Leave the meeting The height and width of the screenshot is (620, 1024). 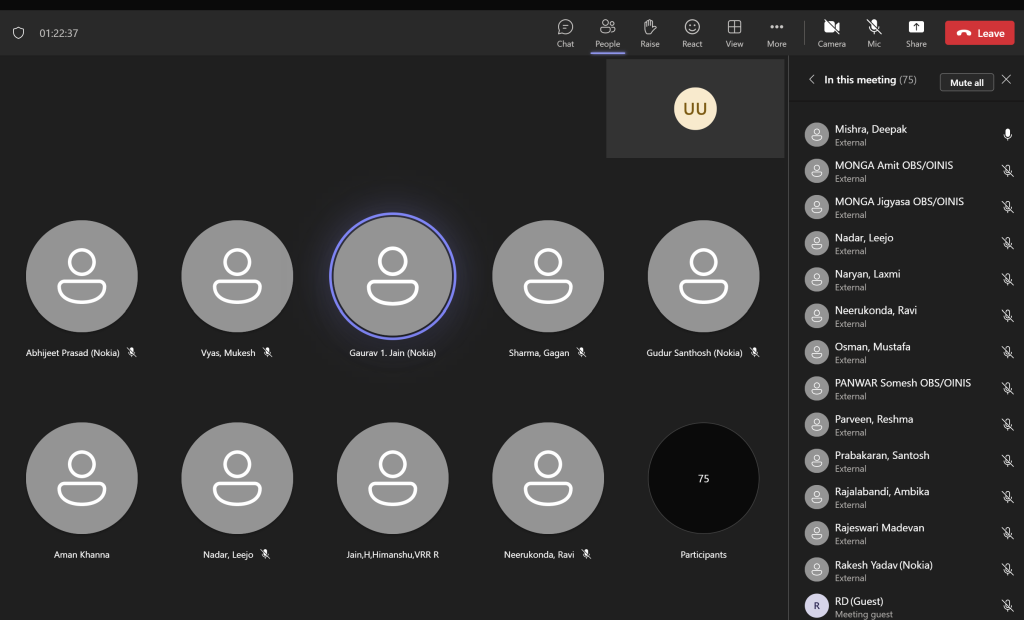pos(979,33)
